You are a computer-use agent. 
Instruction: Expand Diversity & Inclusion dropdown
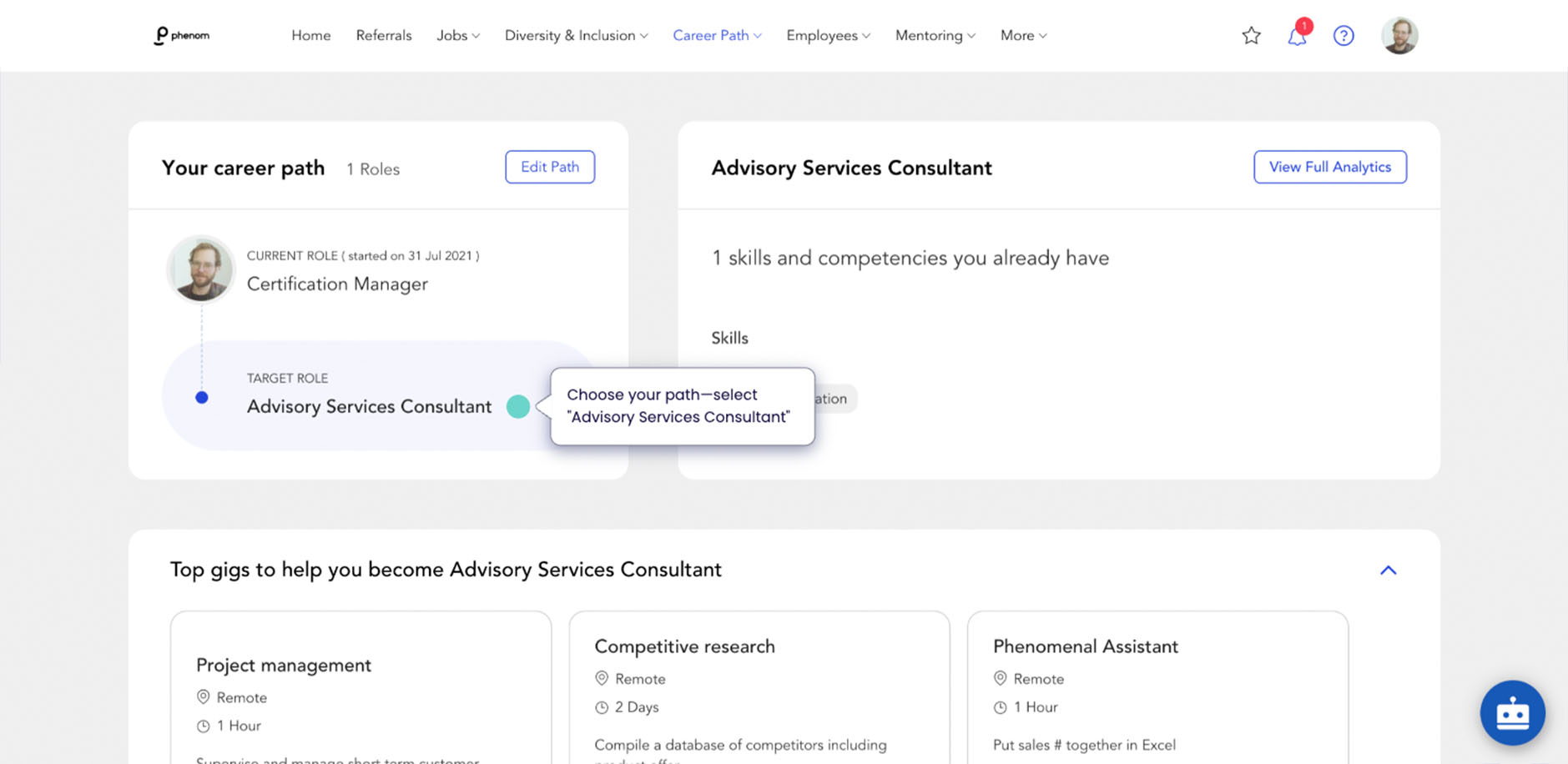576,35
